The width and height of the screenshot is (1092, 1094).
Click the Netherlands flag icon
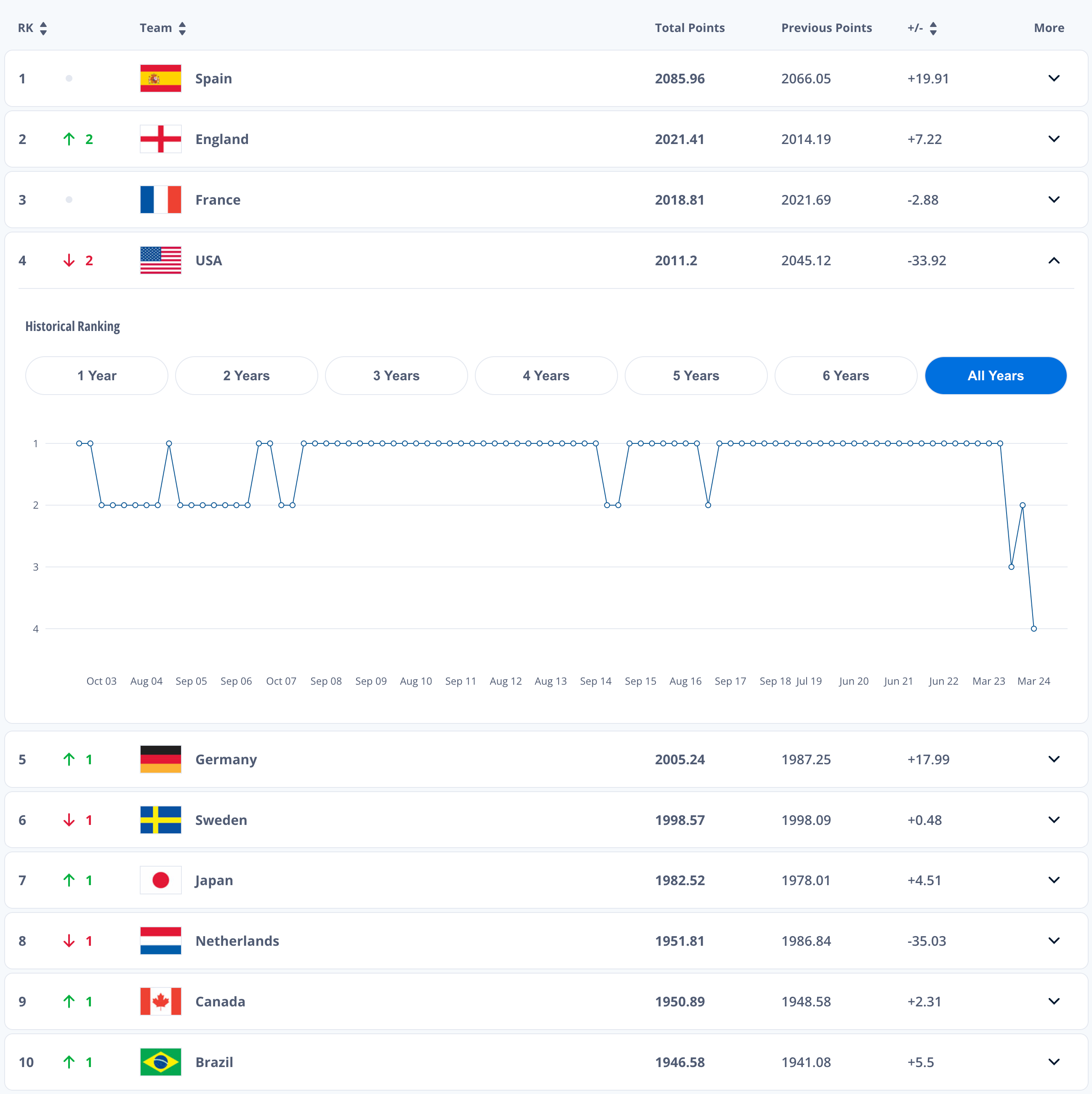pyautogui.click(x=161, y=941)
